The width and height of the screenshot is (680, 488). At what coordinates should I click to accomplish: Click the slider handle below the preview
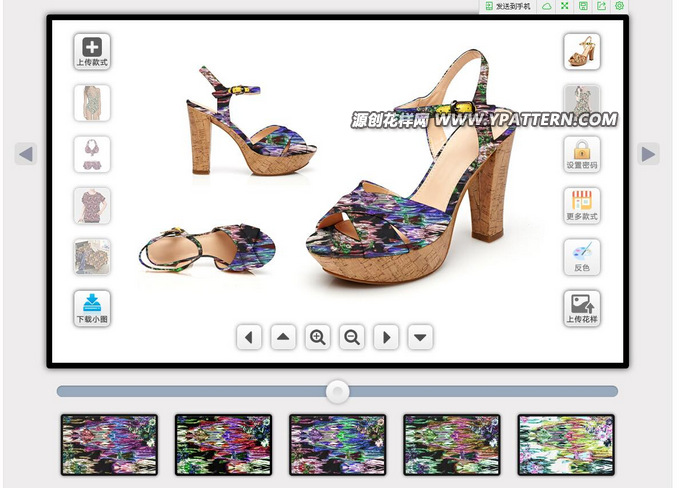[x=339, y=391]
